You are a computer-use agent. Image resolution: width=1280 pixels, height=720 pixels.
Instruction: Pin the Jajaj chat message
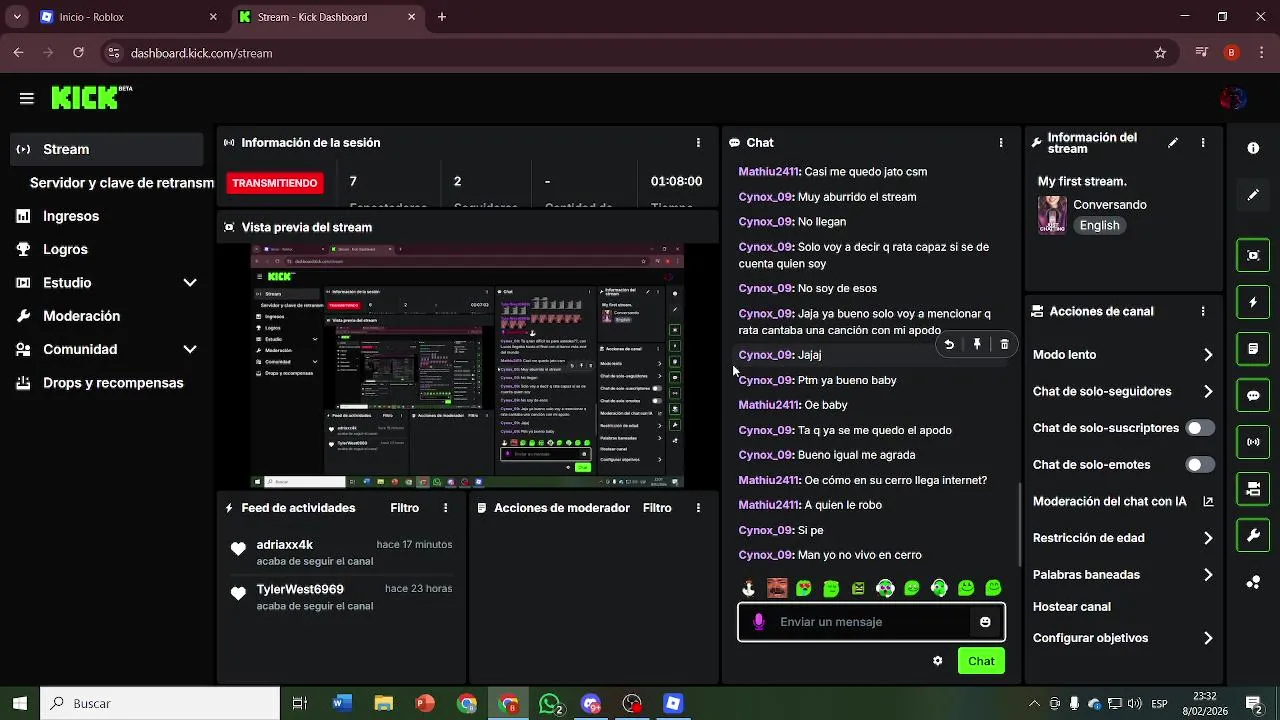point(977,344)
